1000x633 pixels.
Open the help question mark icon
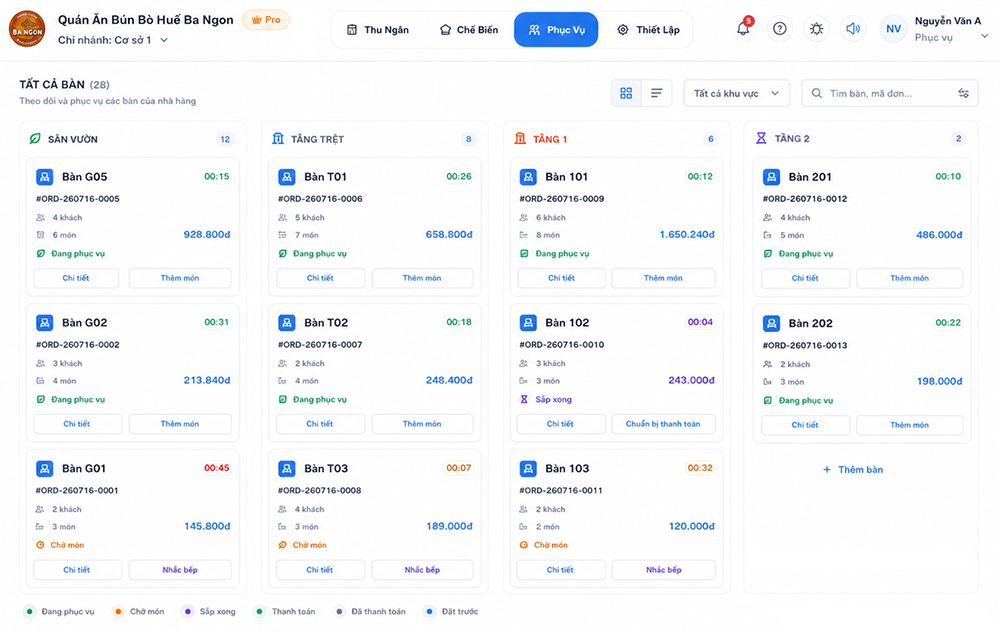point(779,29)
